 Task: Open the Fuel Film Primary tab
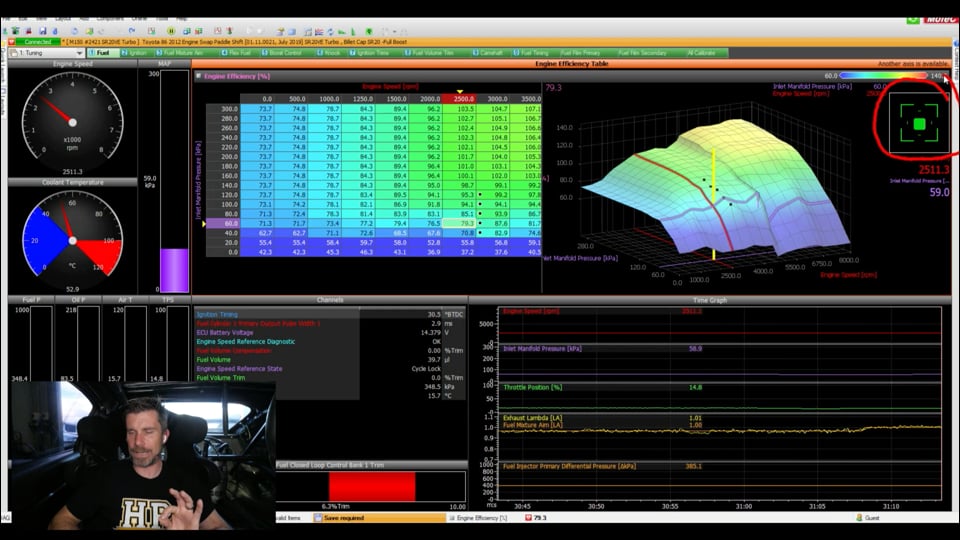[580, 53]
